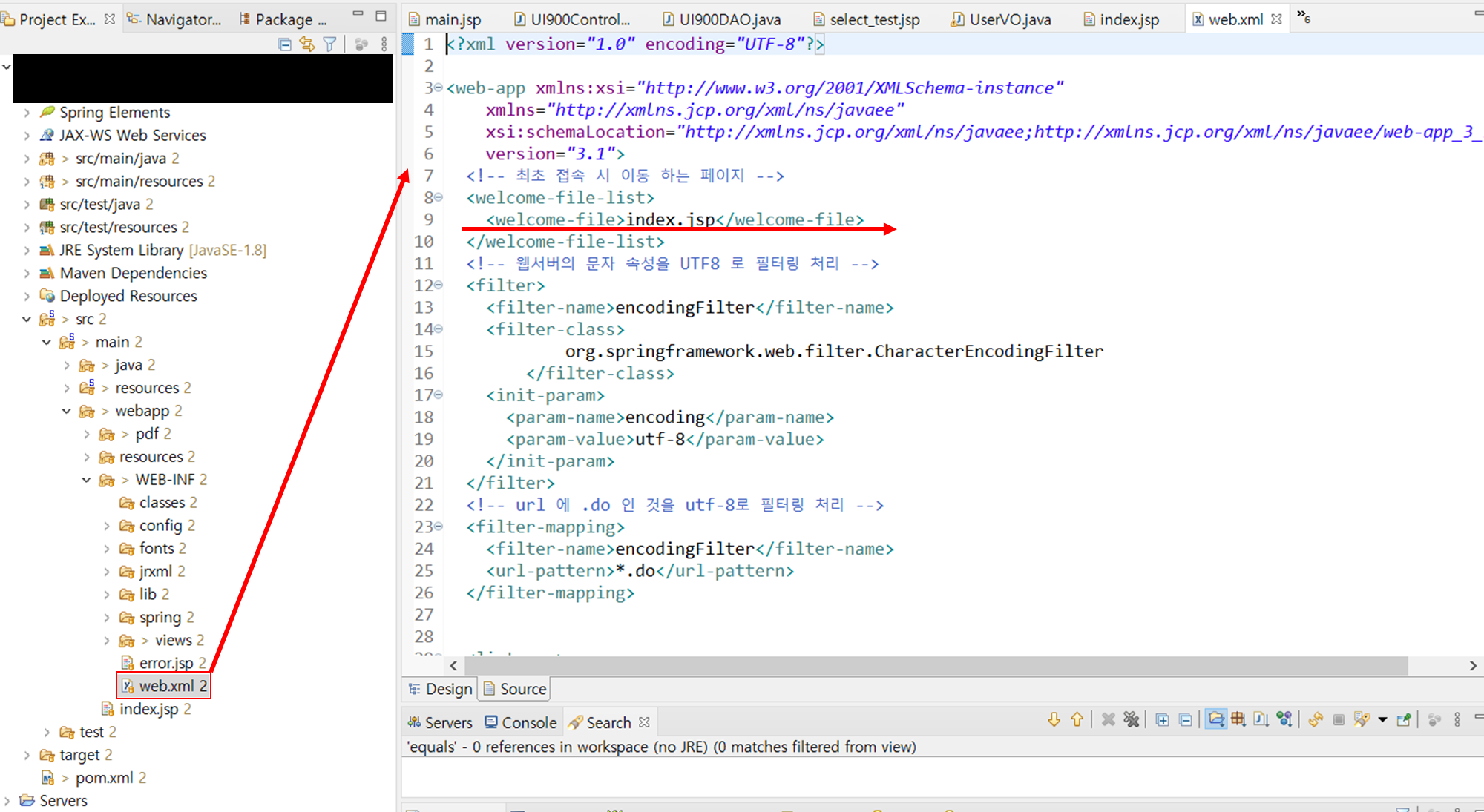Fold the filter element at line 12
The width and height of the screenshot is (1484, 812).
click(439, 285)
